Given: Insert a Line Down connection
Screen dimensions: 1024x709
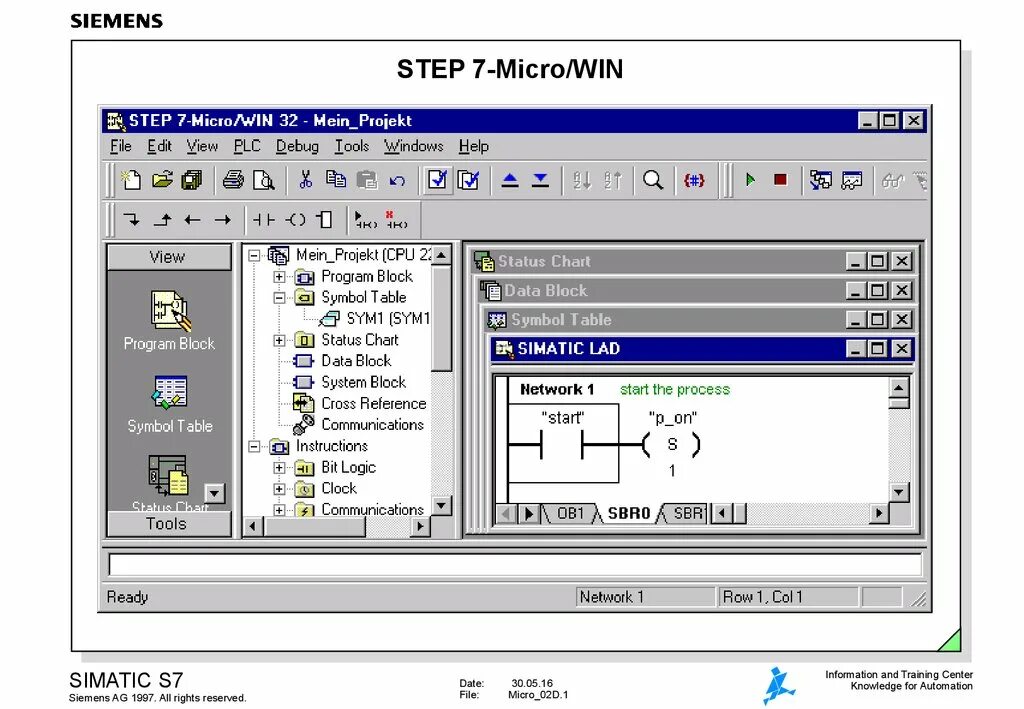Looking at the screenshot, I should pyautogui.click(x=132, y=220).
